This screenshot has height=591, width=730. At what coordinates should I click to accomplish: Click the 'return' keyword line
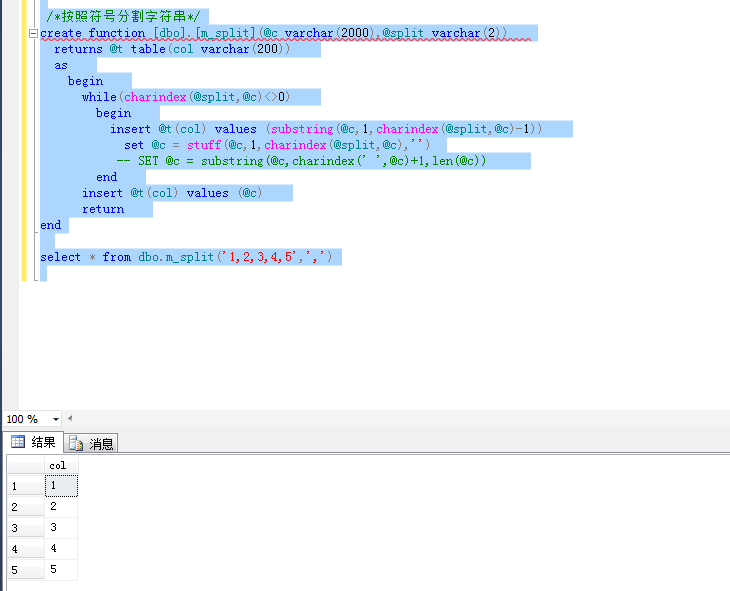tap(103, 209)
